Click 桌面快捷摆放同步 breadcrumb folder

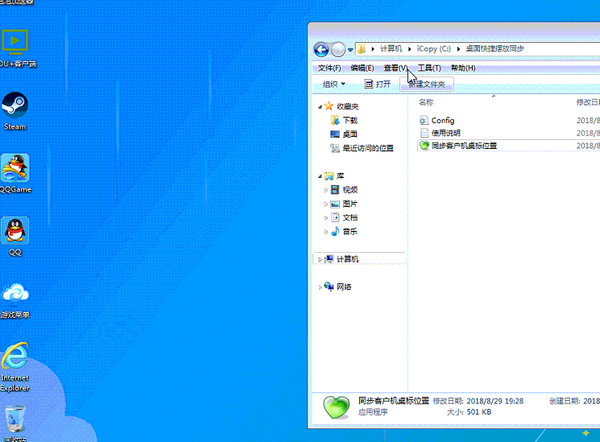pyautogui.click(x=494, y=49)
